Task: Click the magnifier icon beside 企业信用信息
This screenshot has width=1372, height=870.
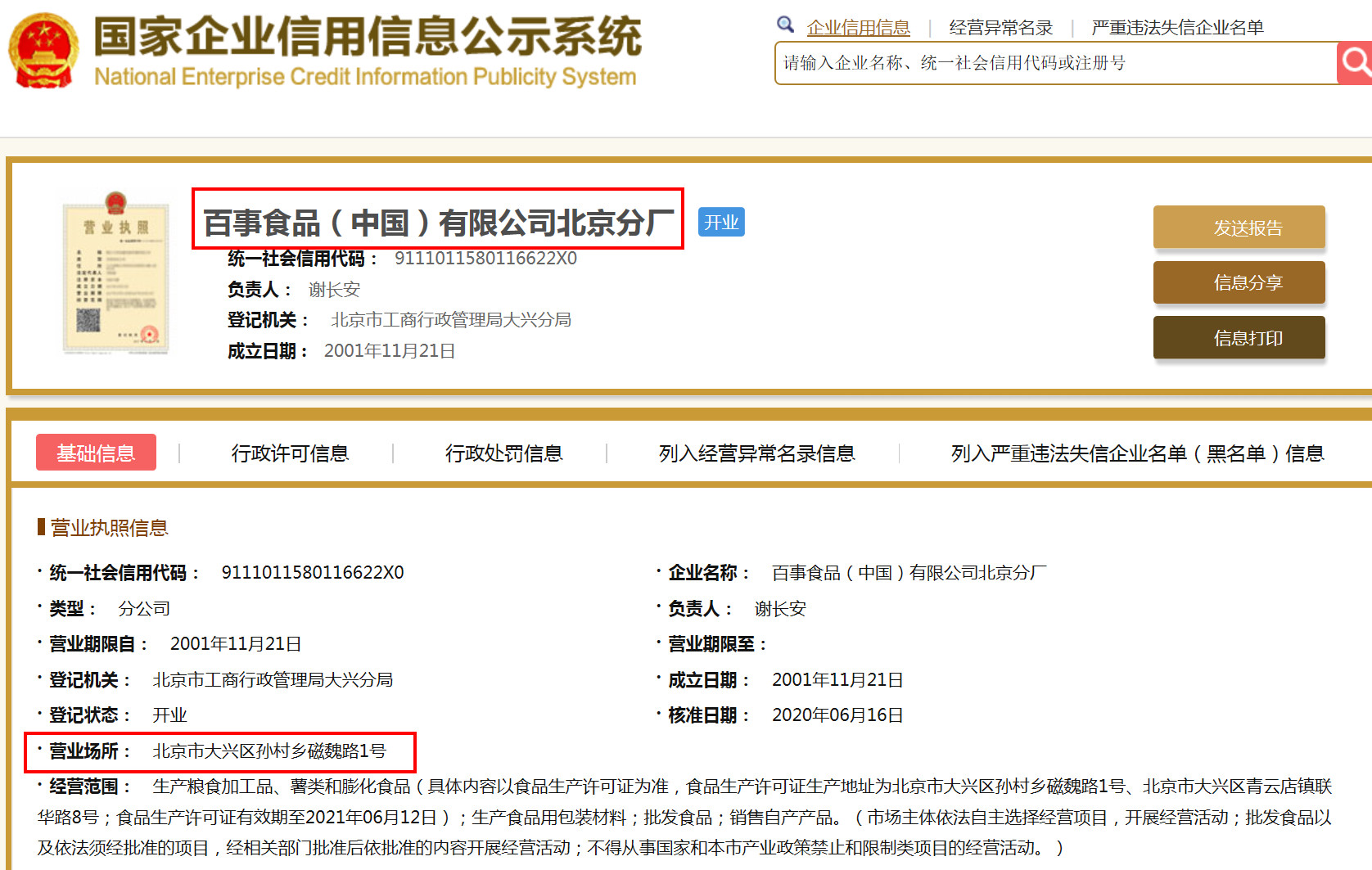Action: (786, 25)
